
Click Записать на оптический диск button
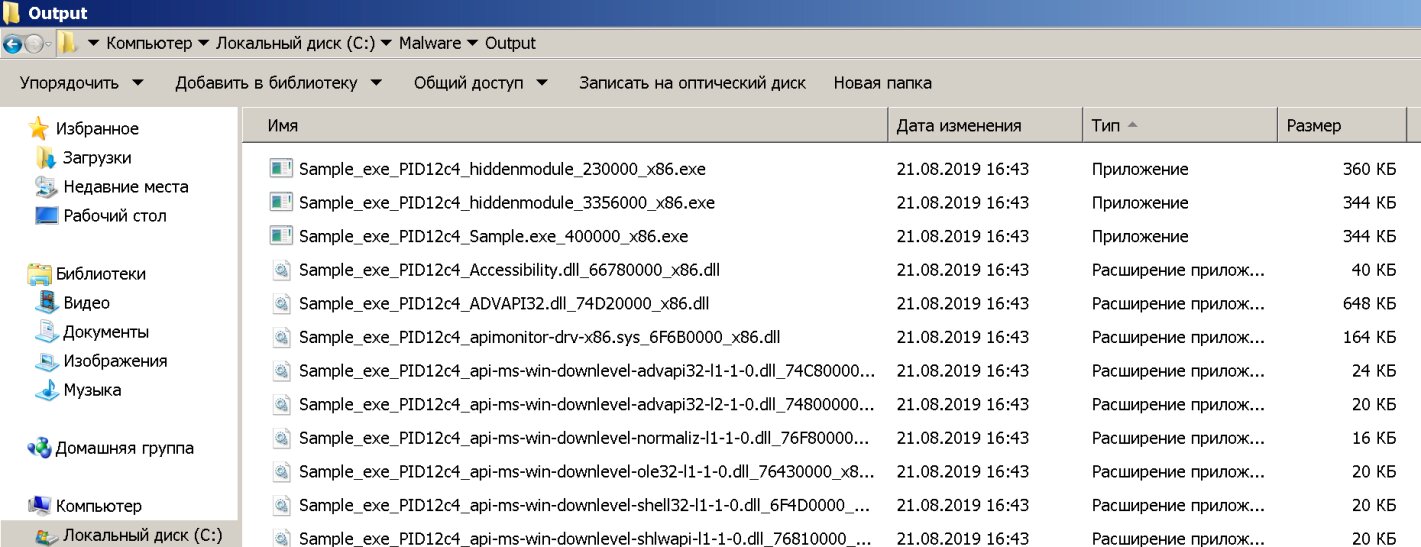click(692, 83)
